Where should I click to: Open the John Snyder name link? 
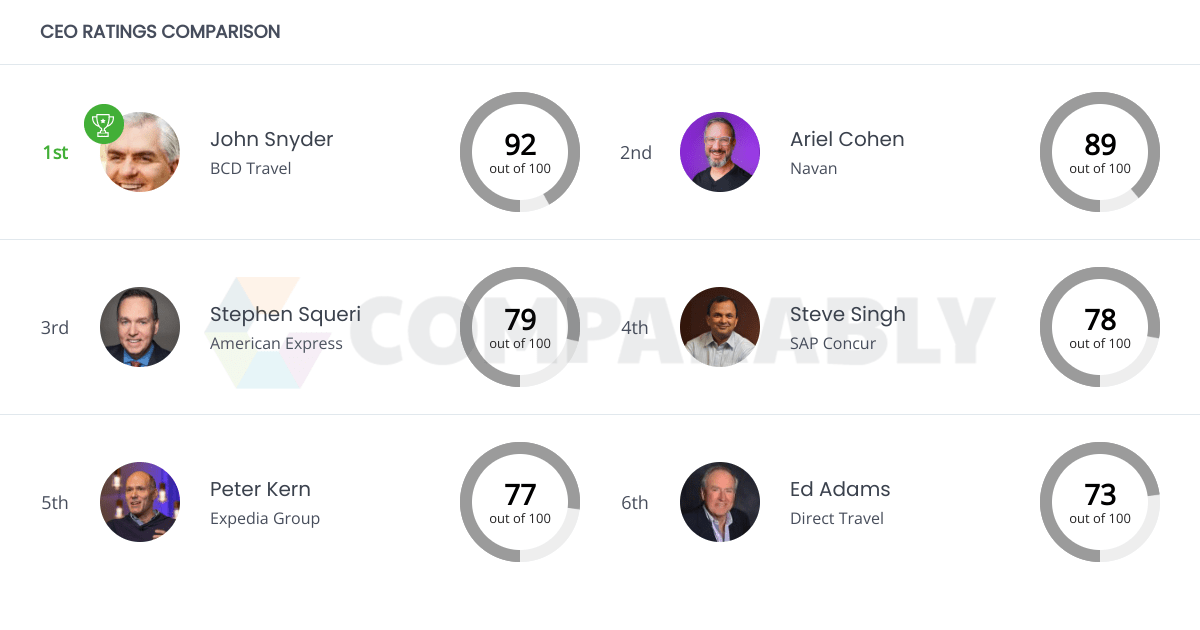click(x=271, y=139)
